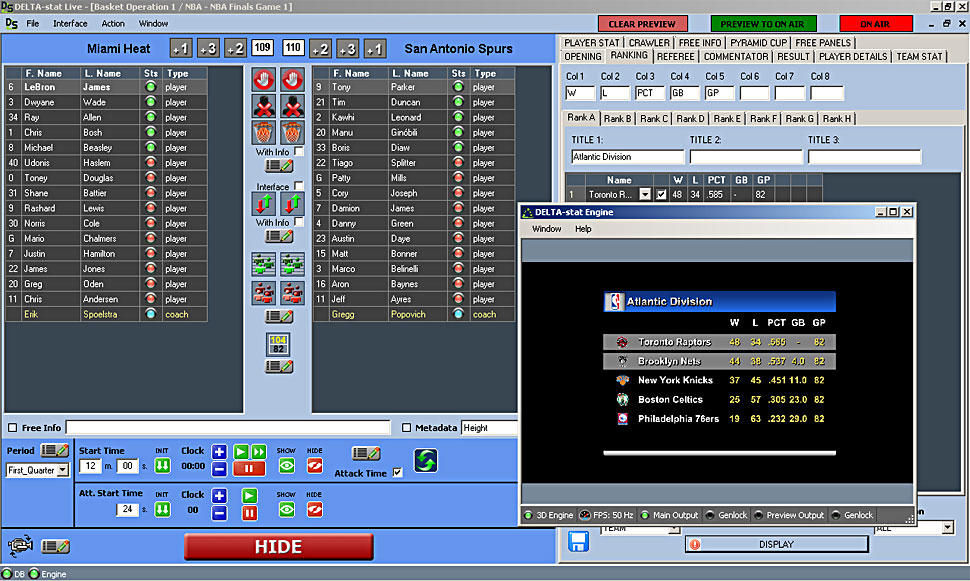Open the Action menu
The width and height of the screenshot is (970, 581).
[113, 23]
